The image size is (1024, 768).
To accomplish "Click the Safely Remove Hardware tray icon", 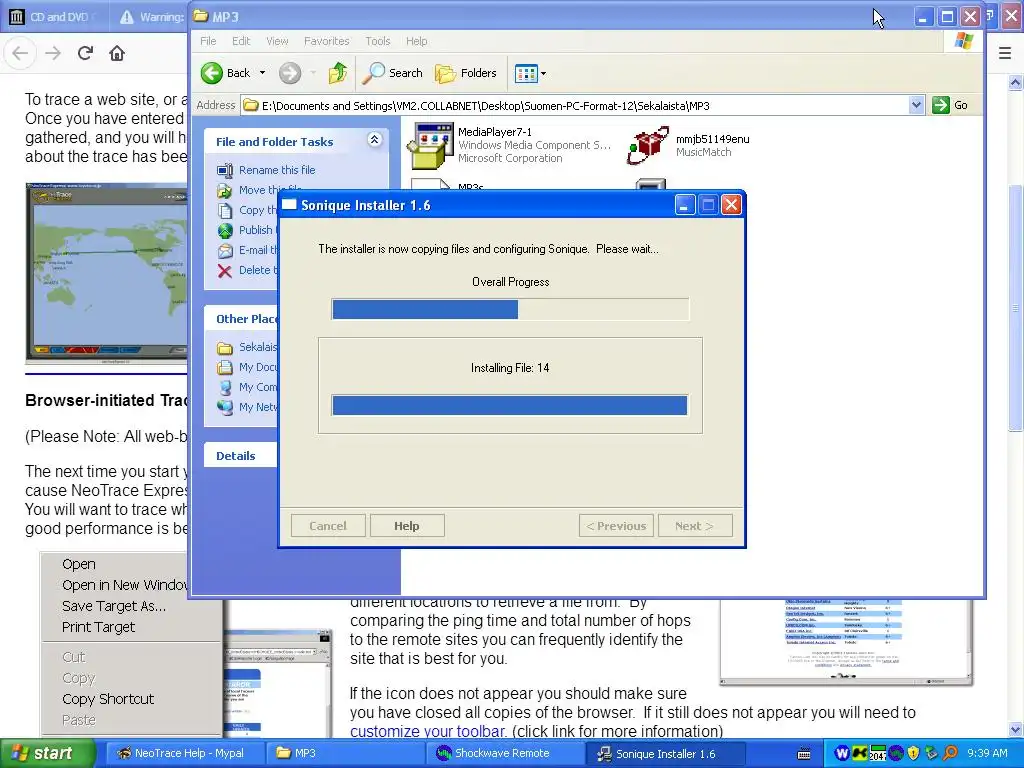I will pos(932,754).
